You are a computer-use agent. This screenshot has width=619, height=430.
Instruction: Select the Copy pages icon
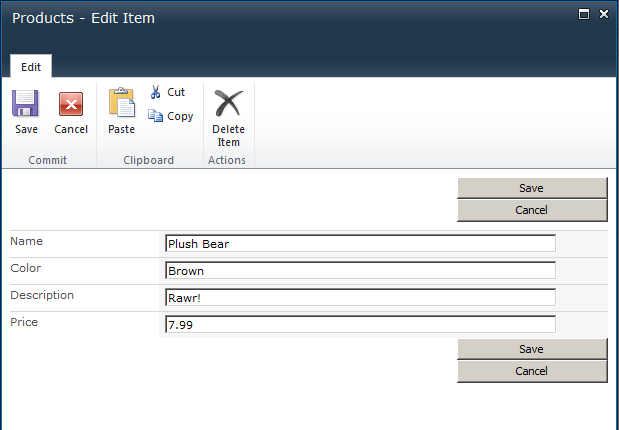point(156,116)
